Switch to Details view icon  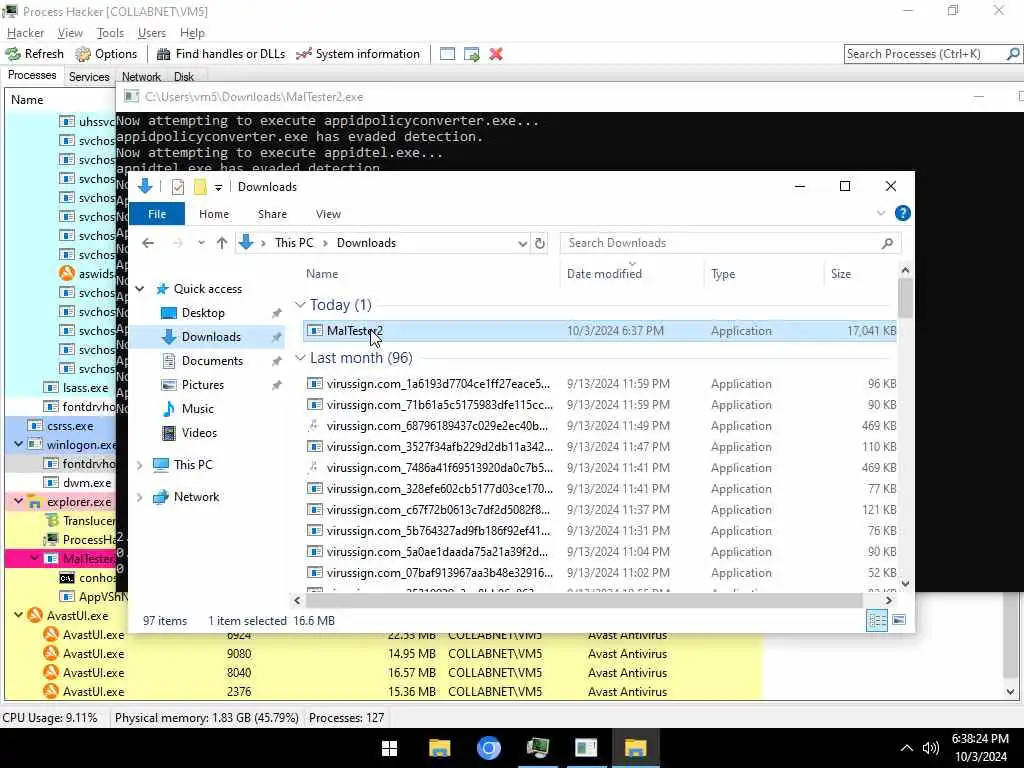(x=876, y=620)
